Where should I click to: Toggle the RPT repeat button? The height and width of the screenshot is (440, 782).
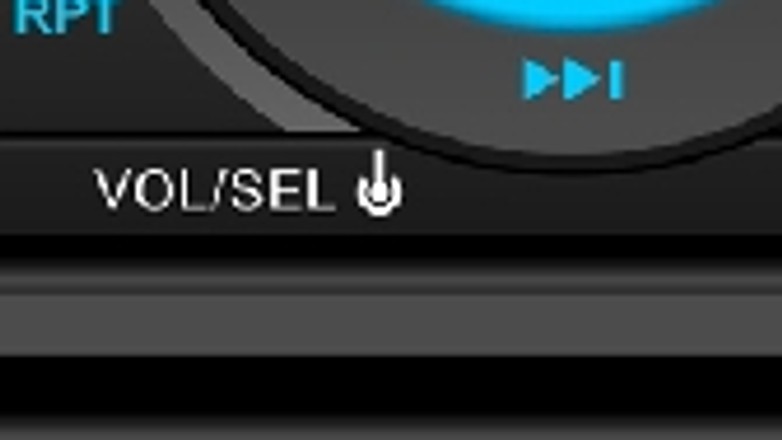coord(66,17)
